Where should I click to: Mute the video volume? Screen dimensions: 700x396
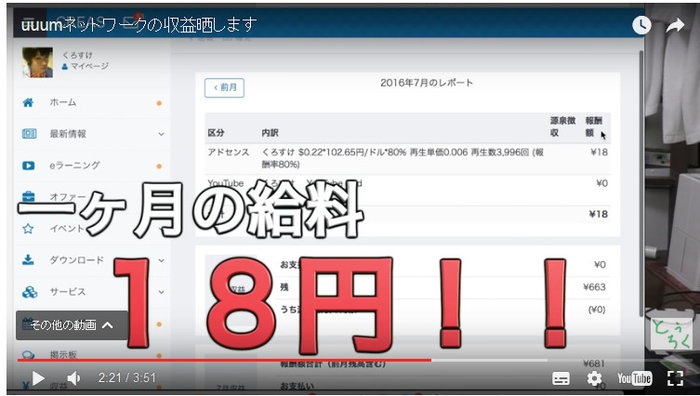click(74, 379)
